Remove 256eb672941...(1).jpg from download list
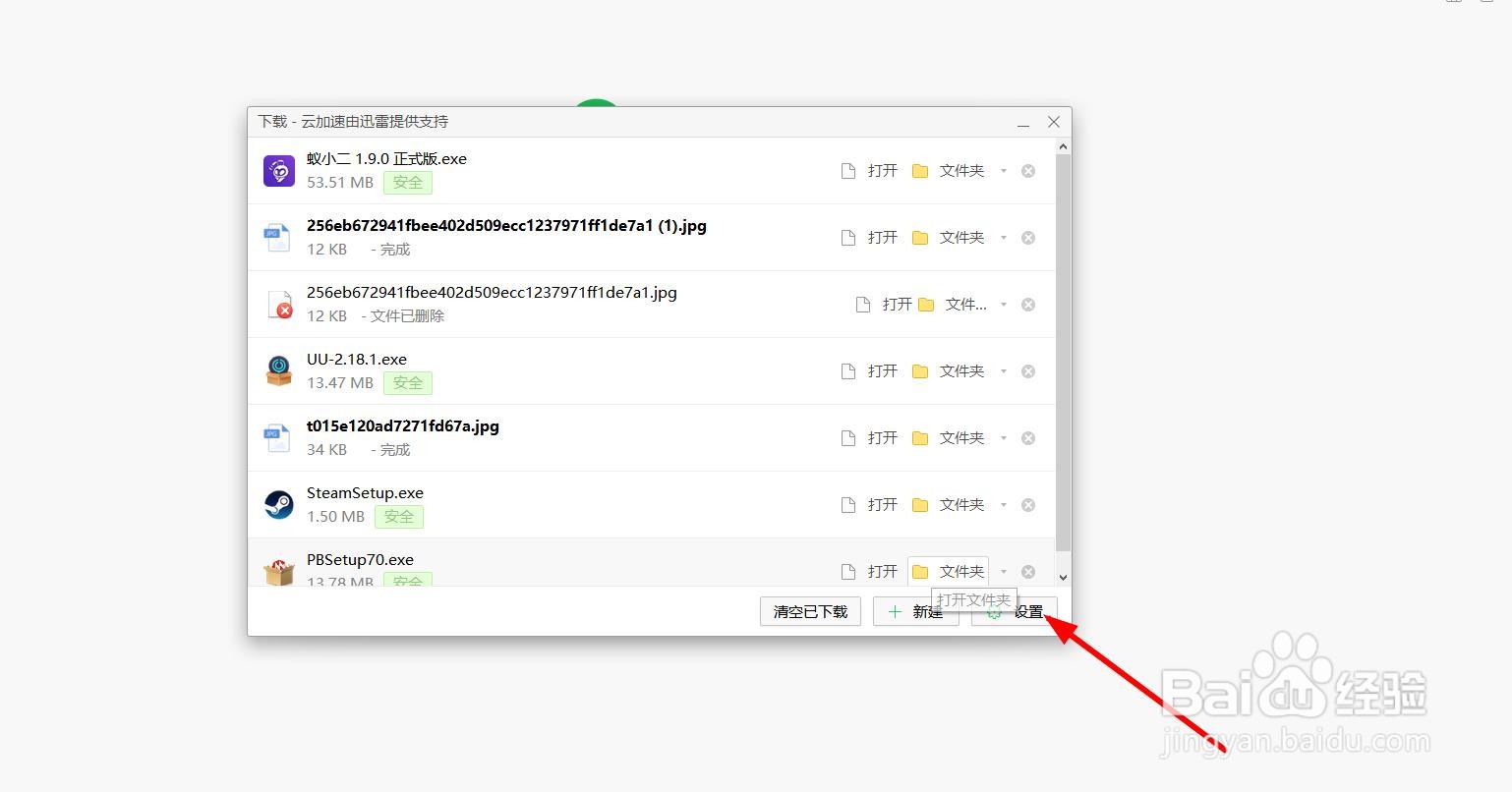Image resolution: width=1512 pixels, height=792 pixels. tap(1028, 238)
